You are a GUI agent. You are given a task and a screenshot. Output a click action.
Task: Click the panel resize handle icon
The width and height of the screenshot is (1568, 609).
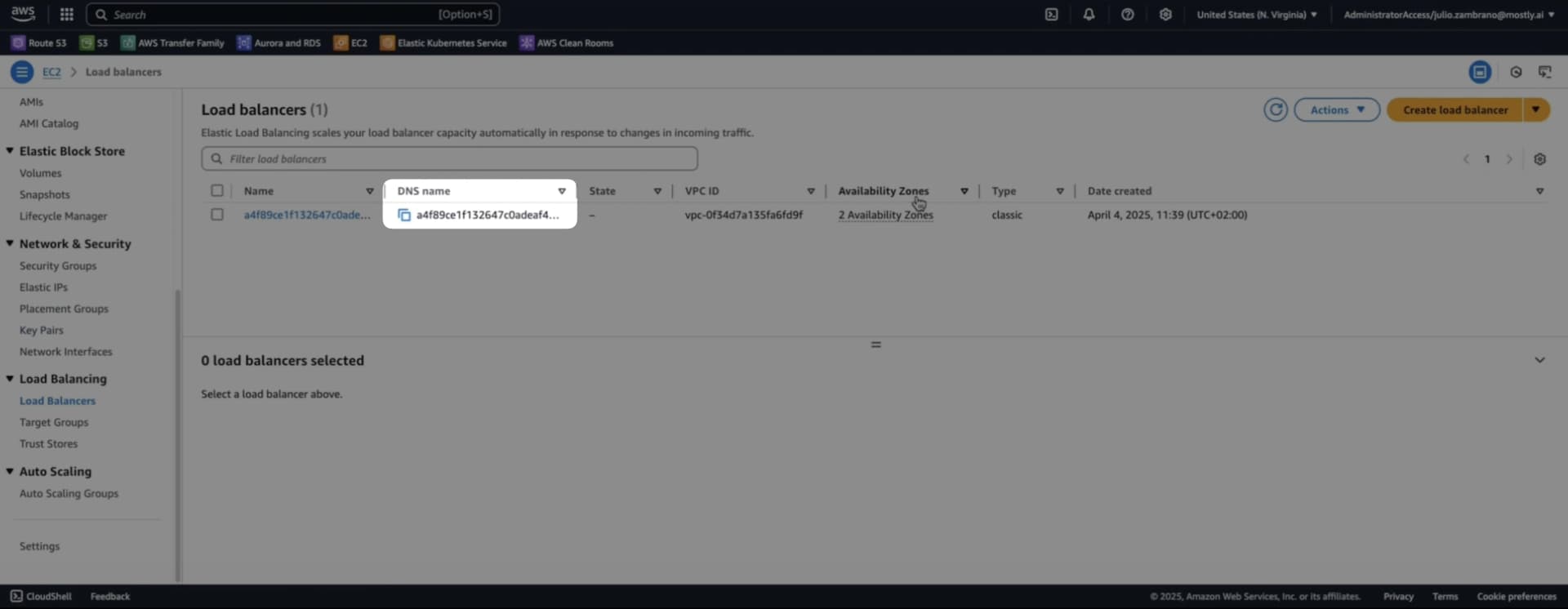(875, 345)
